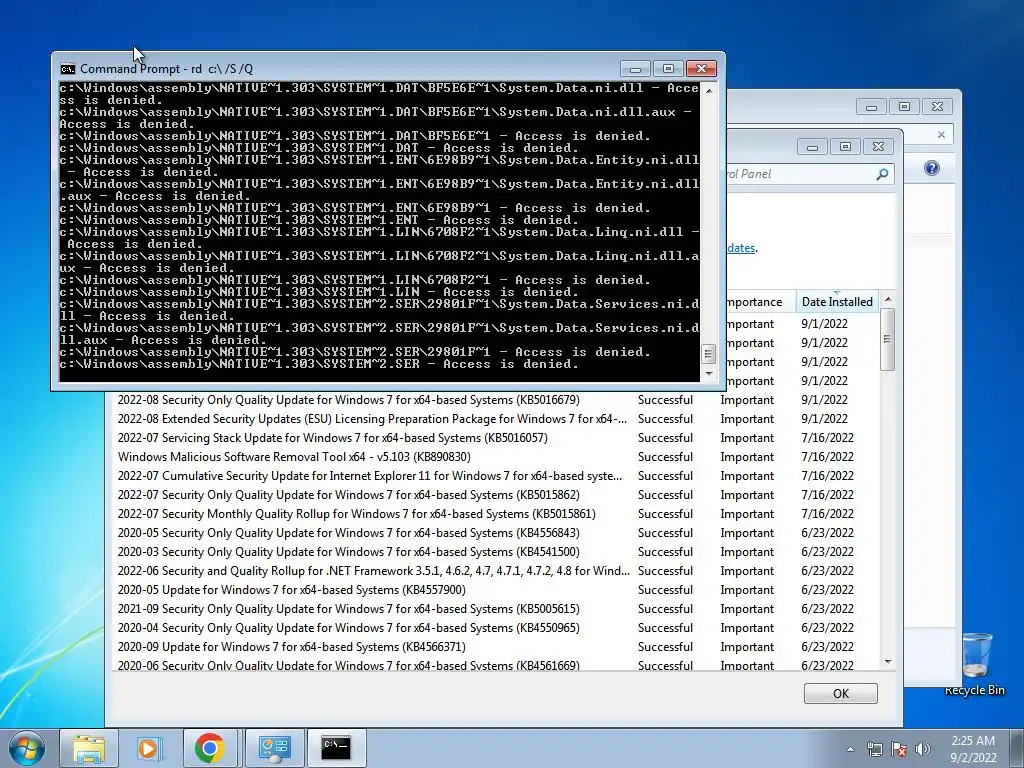Select Servicing Stack Update KB5016057 row
The image size is (1024, 768).
click(494, 438)
